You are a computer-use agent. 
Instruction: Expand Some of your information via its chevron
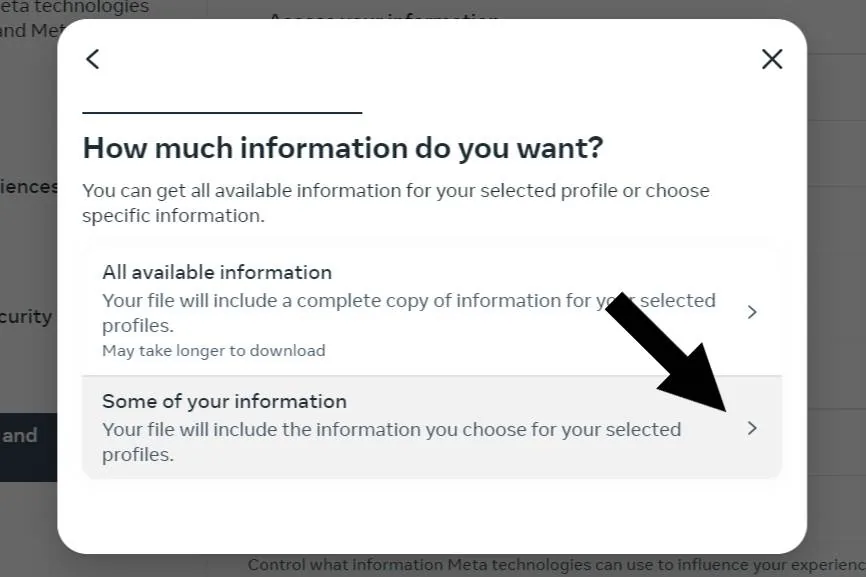click(752, 428)
